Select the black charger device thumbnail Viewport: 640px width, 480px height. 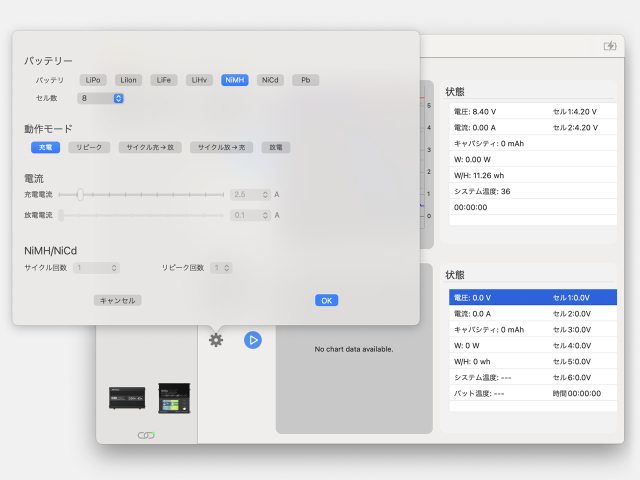tap(128, 398)
